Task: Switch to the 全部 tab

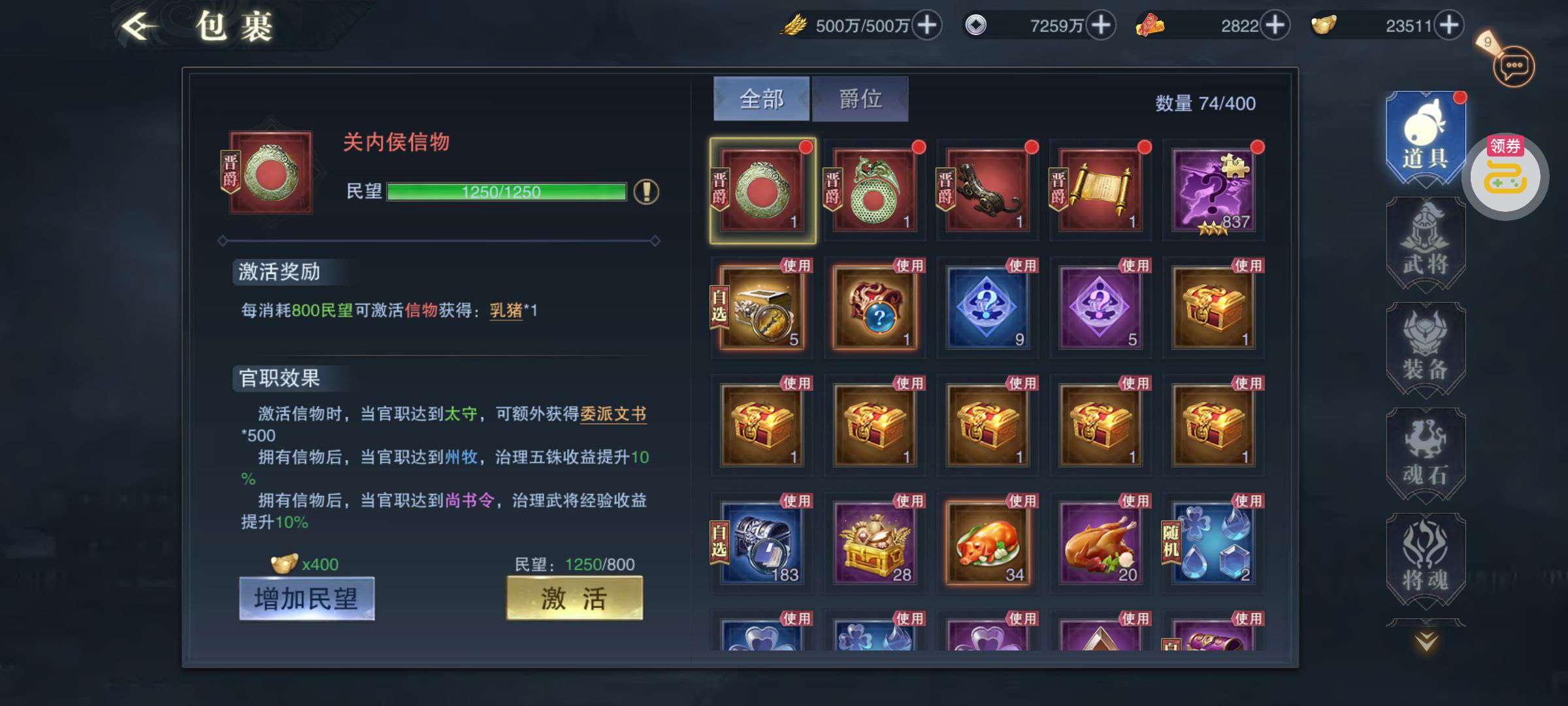Action: click(x=761, y=99)
